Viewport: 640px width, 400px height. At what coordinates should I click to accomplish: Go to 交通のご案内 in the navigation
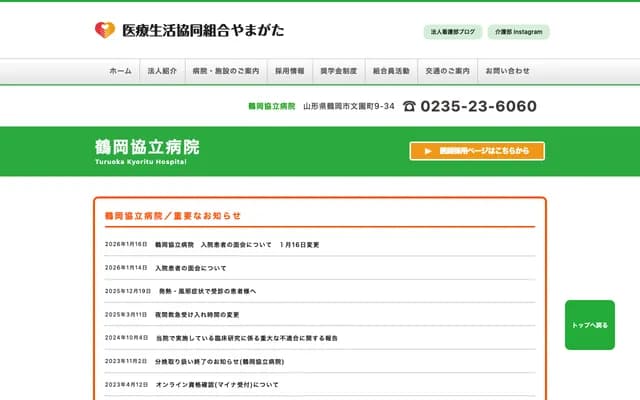click(x=447, y=72)
